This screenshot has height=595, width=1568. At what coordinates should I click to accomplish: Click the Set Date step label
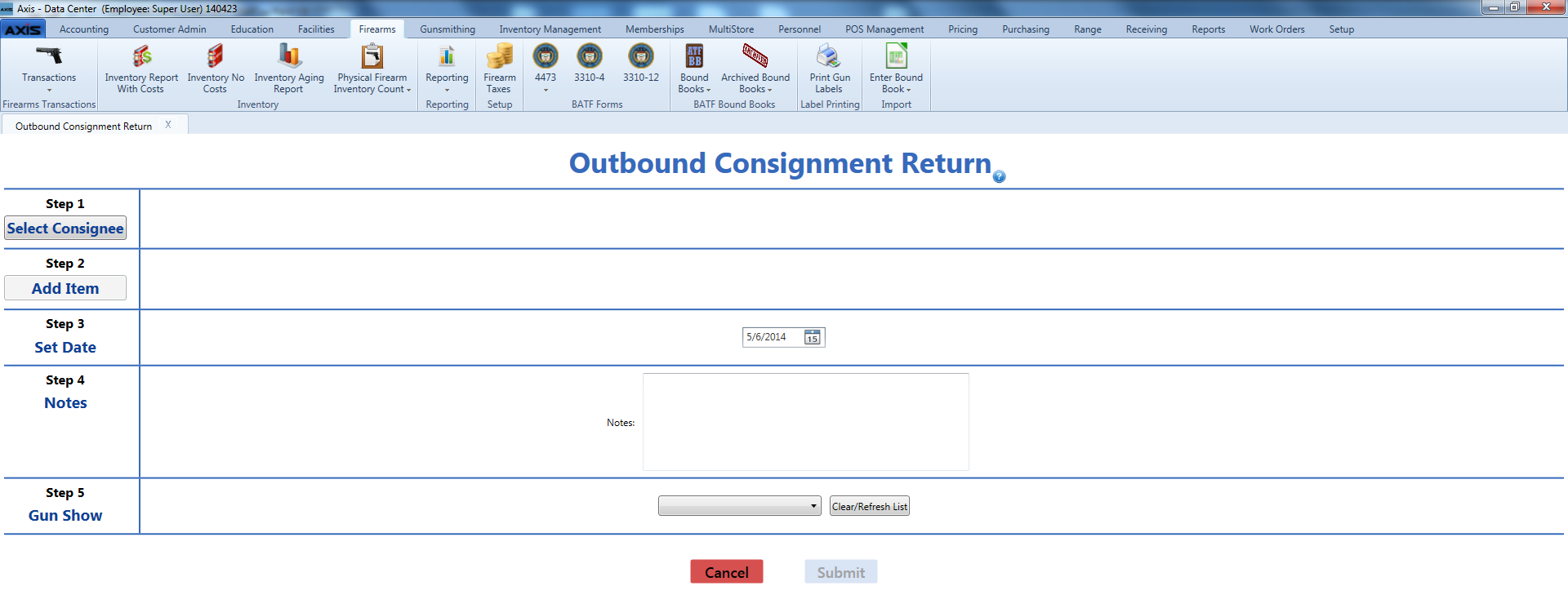(65, 348)
